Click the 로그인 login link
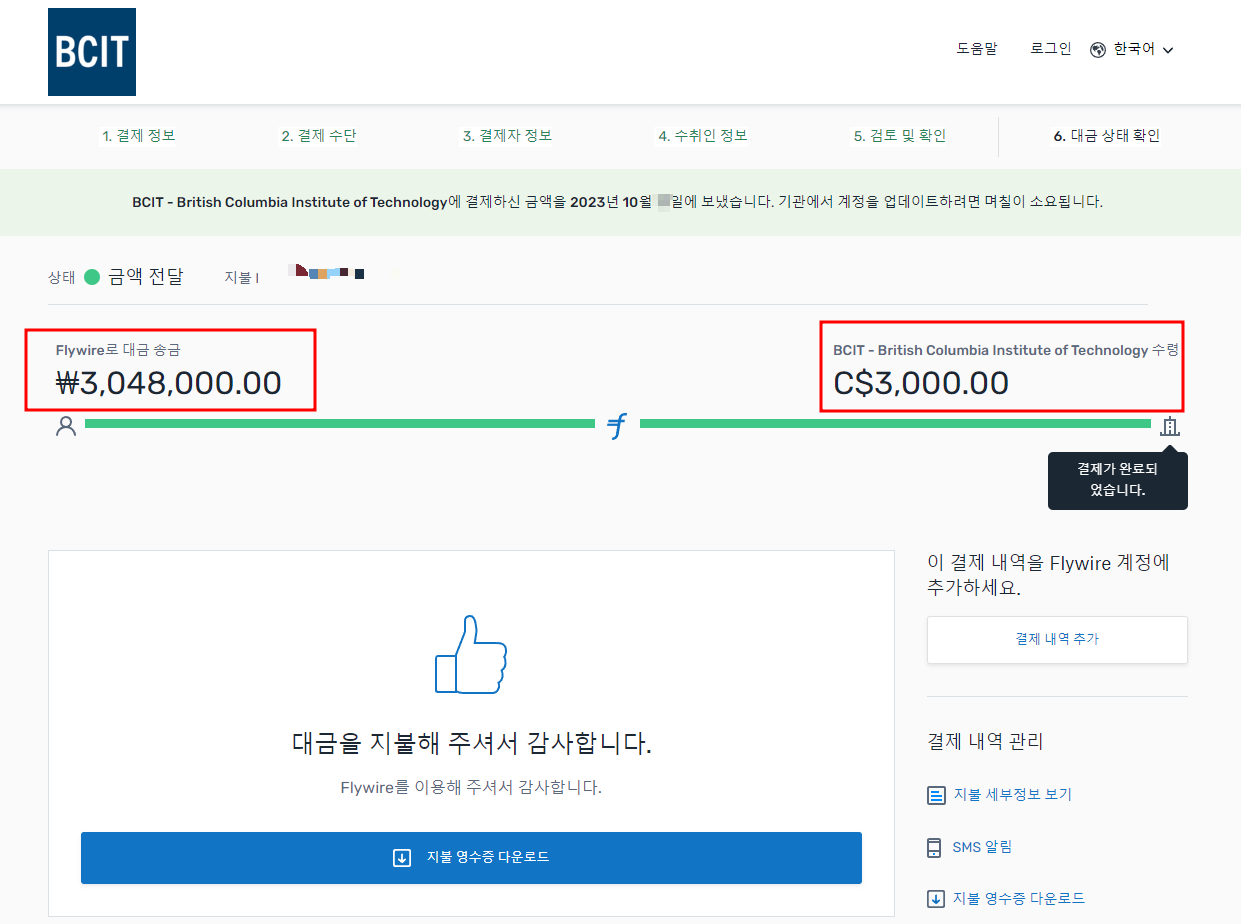This screenshot has width=1241, height=924. (1051, 48)
